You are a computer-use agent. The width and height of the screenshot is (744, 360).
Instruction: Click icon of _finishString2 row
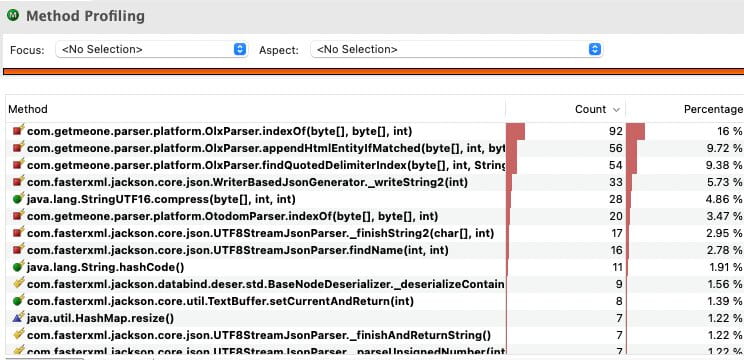(18, 233)
